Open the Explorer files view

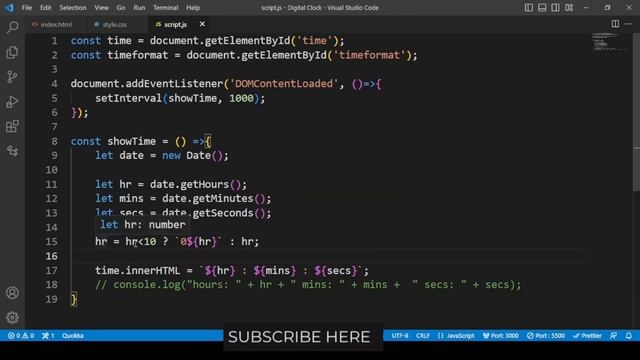click(12, 52)
